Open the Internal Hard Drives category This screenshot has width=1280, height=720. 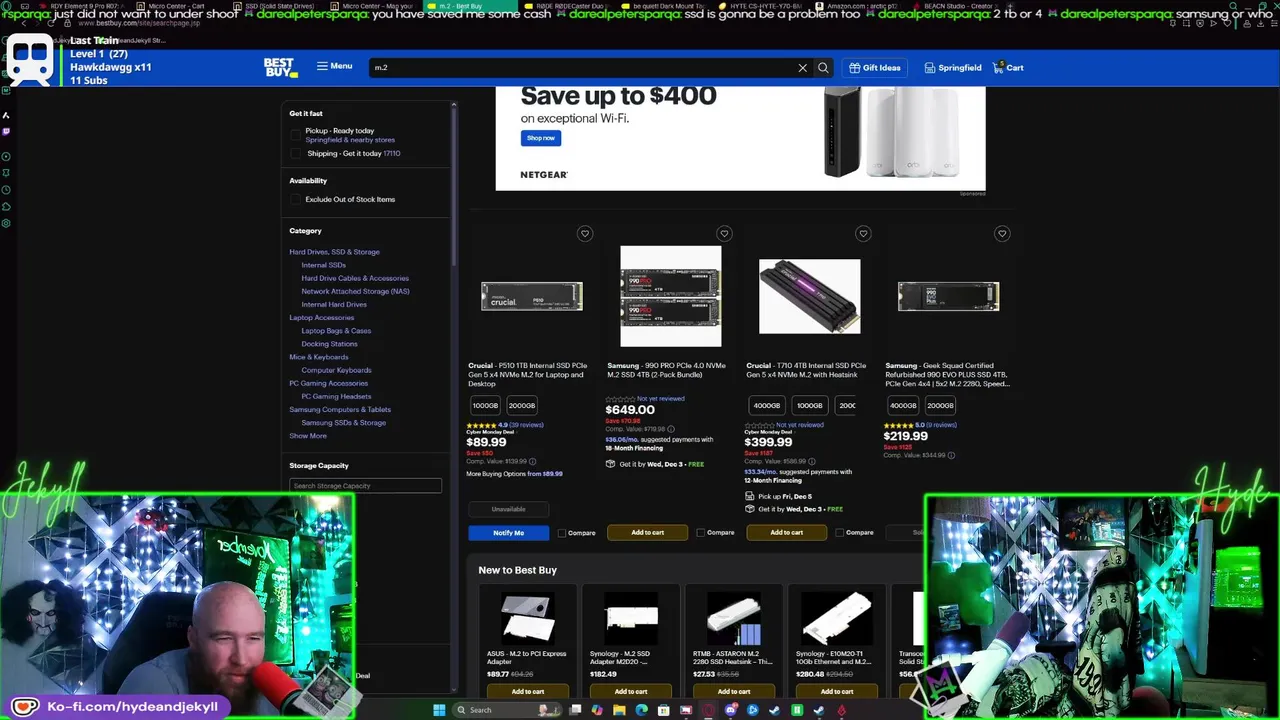[x=334, y=304]
